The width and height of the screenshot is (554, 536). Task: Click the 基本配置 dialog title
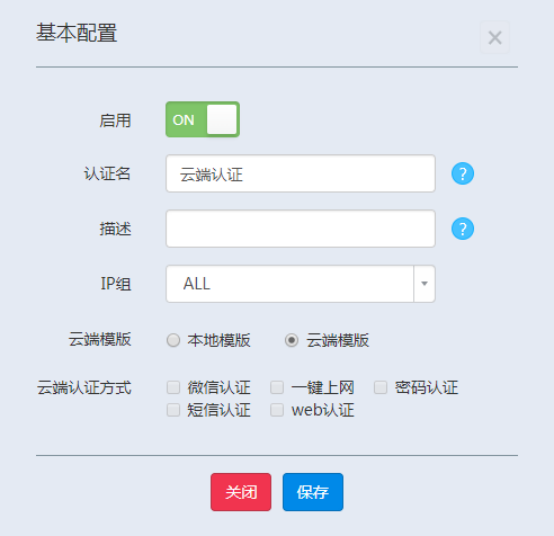click(77, 33)
